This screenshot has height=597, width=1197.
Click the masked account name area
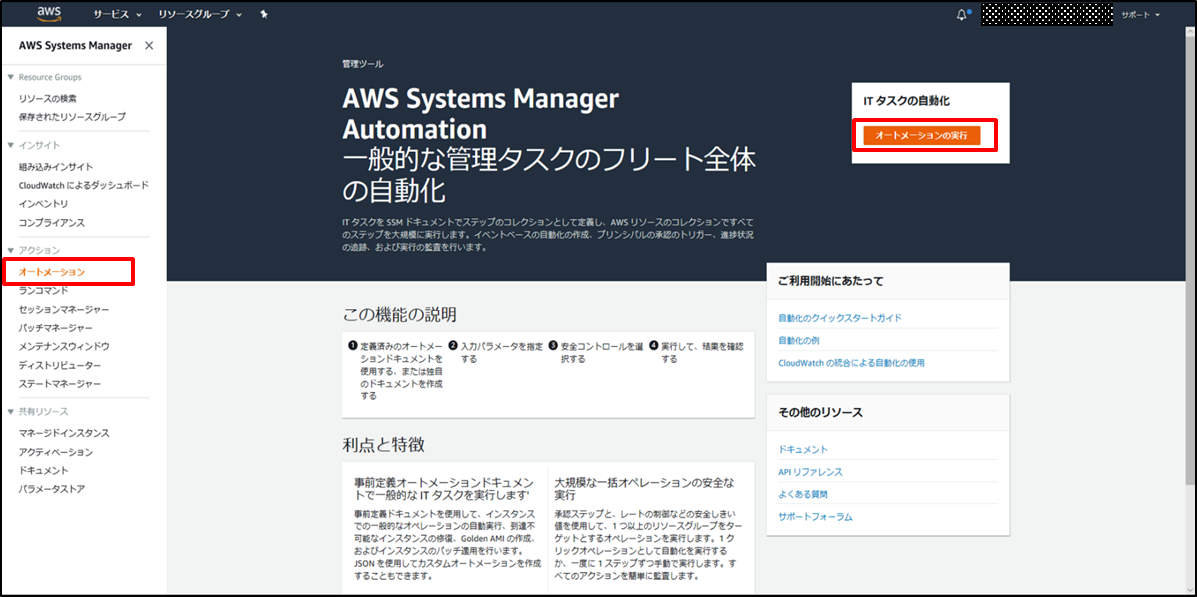click(x=1046, y=14)
